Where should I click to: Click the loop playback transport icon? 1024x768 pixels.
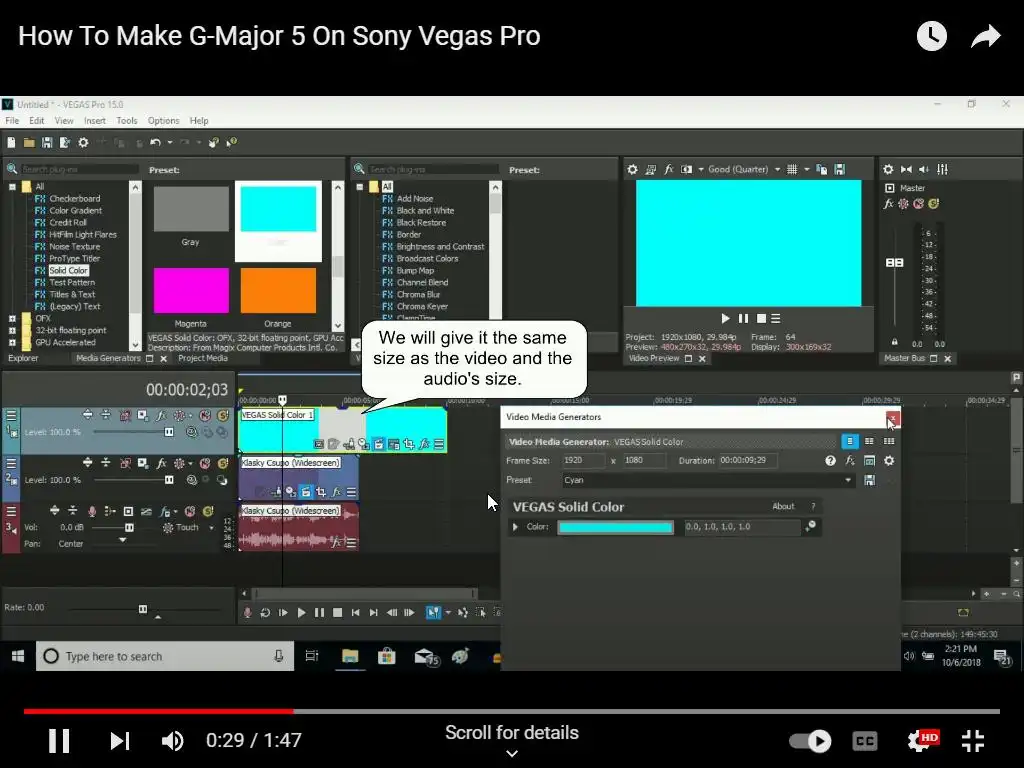point(265,613)
